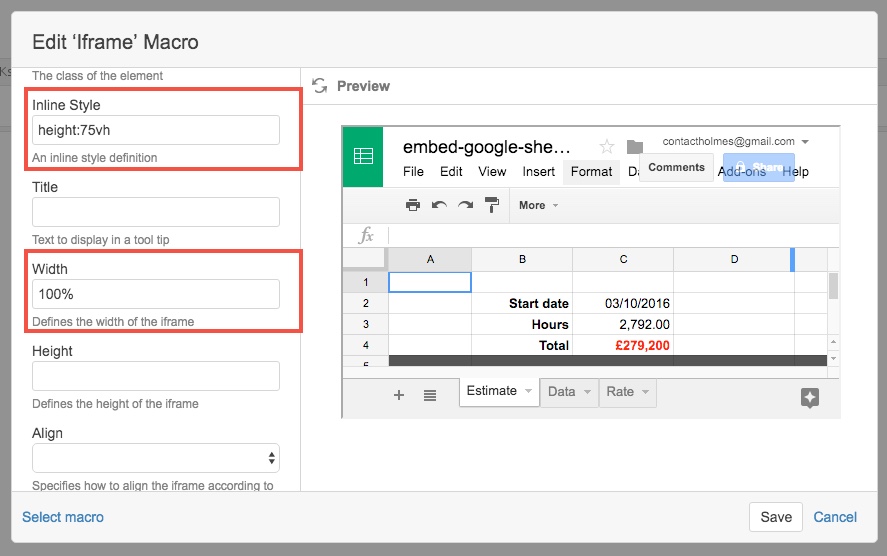Click the Select macro link
The image size is (887, 556).
[63, 517]
